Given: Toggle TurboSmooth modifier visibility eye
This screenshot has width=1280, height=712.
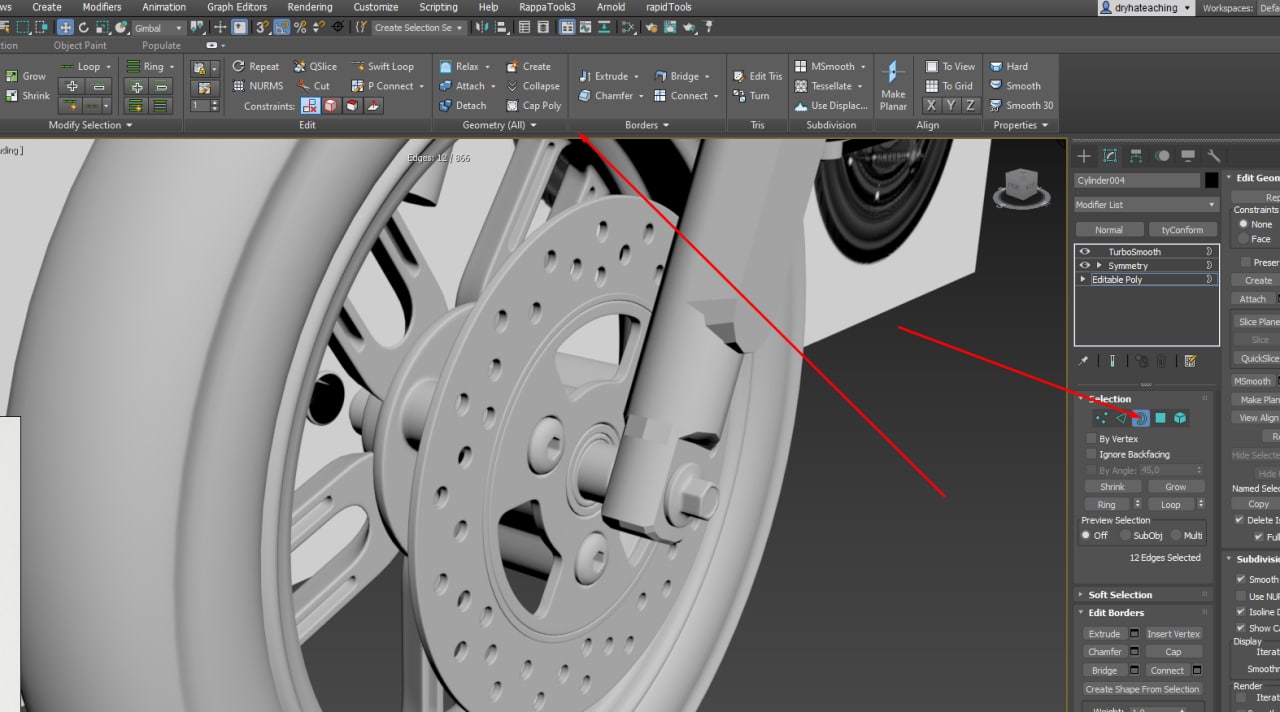Looking at the screenshot, I should pyautogui.click(x=1085, y=252).
